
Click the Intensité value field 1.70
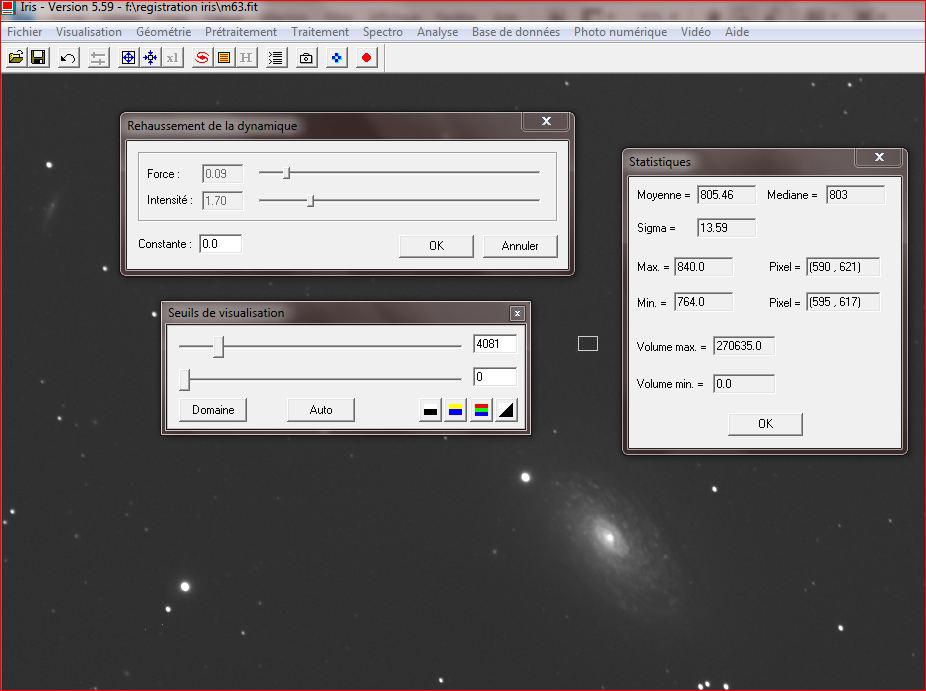click(222, 201)
